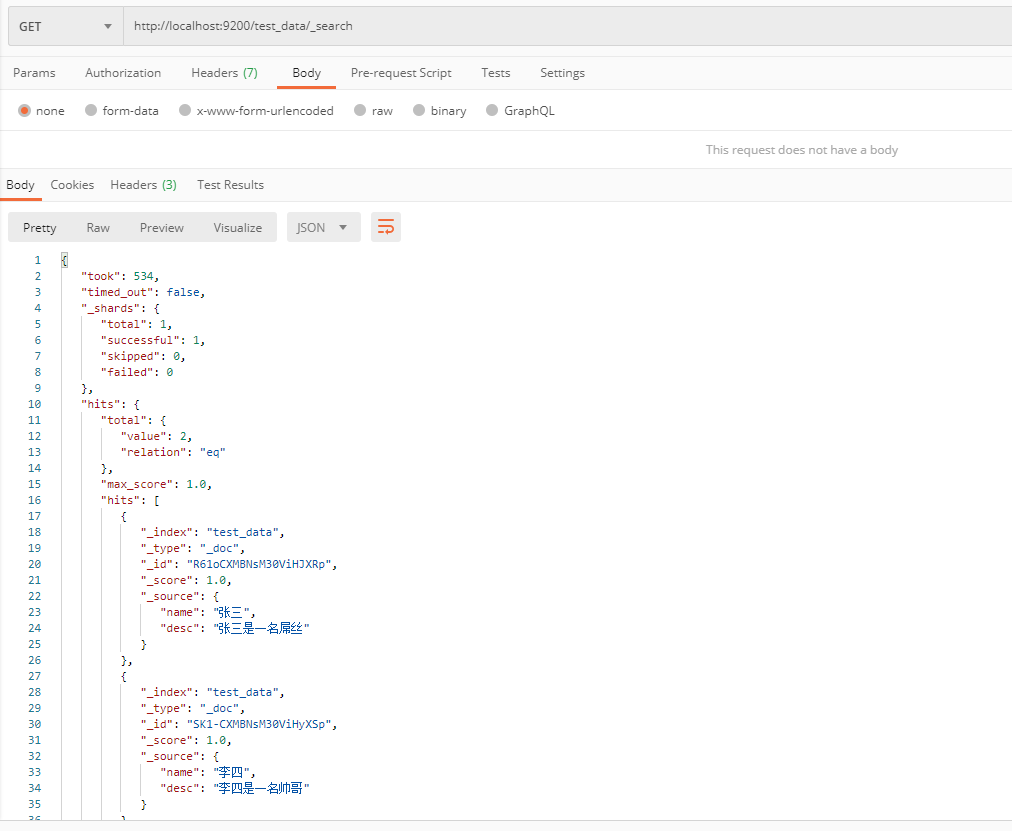This screenshot has height=831, width=1012.
Task: Select the Preview view button
Action: pyautogui.click(x=162, y=227)
